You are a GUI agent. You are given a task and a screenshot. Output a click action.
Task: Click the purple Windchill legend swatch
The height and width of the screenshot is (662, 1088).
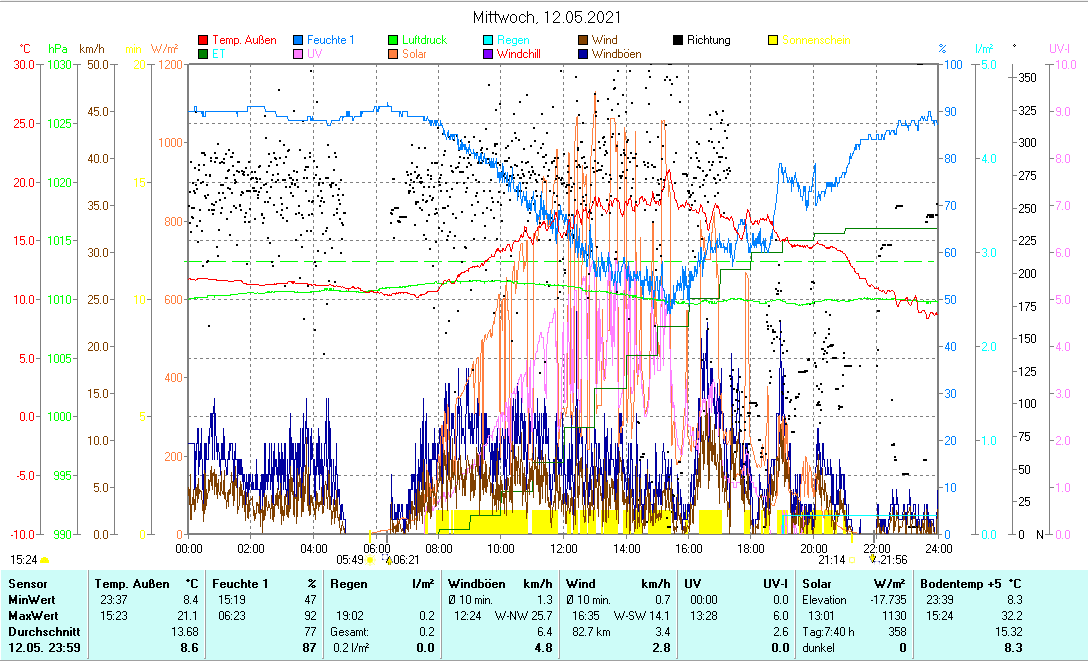click(487, 54)
